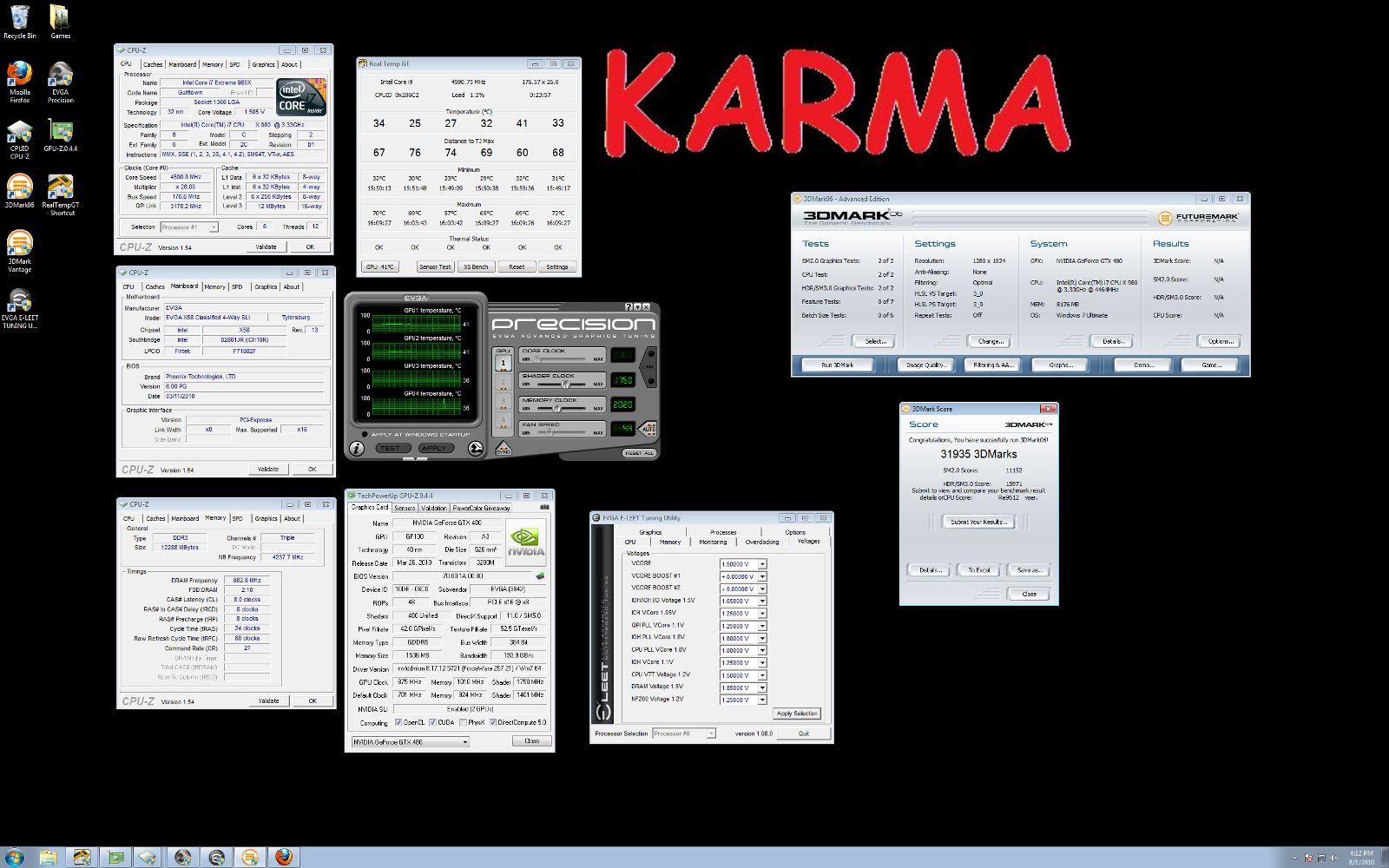Viewport: 1389px width, 868px height.
Task: Click the 31935 3DMarks score text
Action: [x=978, y=454]
